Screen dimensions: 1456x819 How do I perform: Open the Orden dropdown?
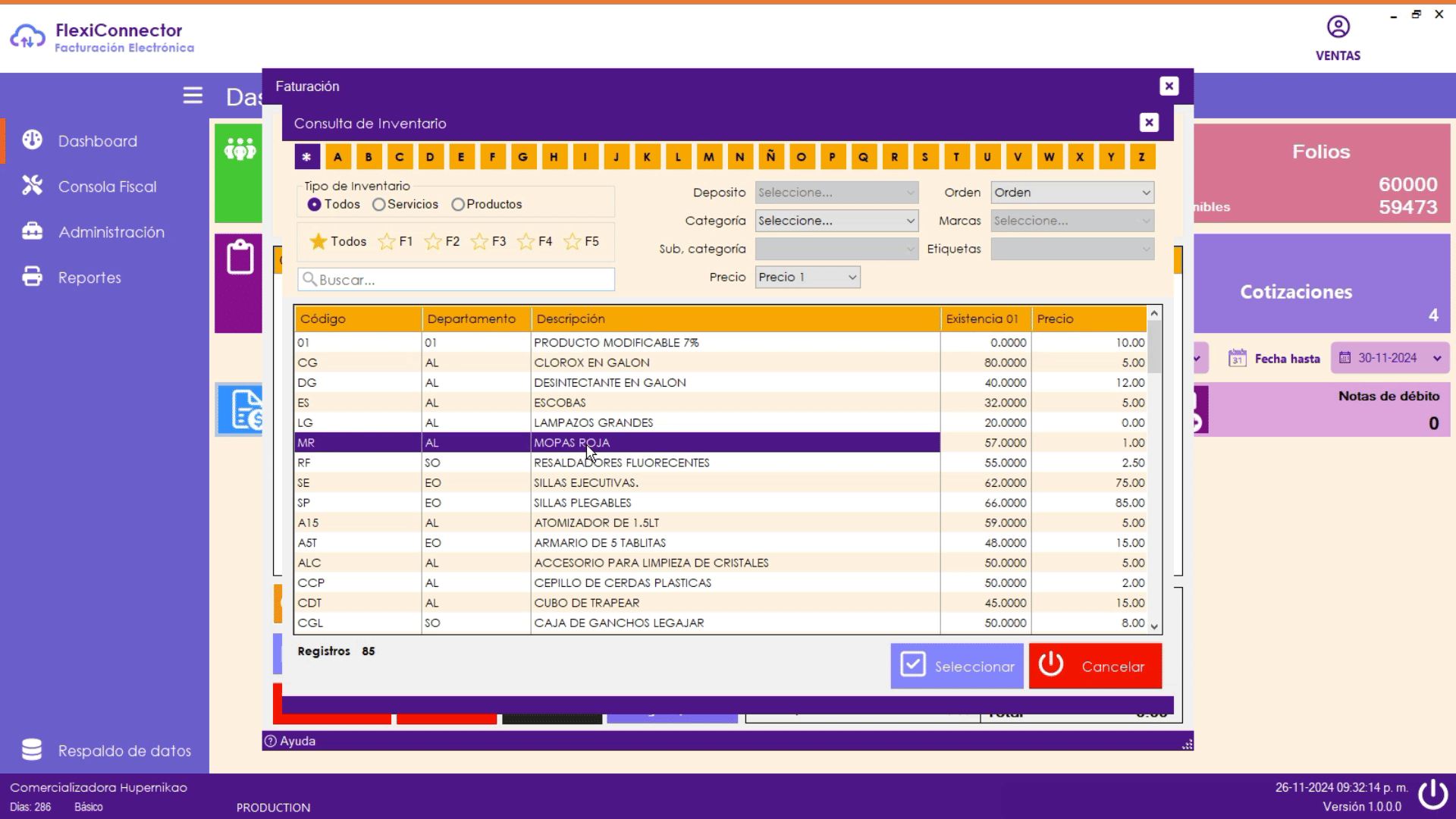click(x=1072, y=193)
